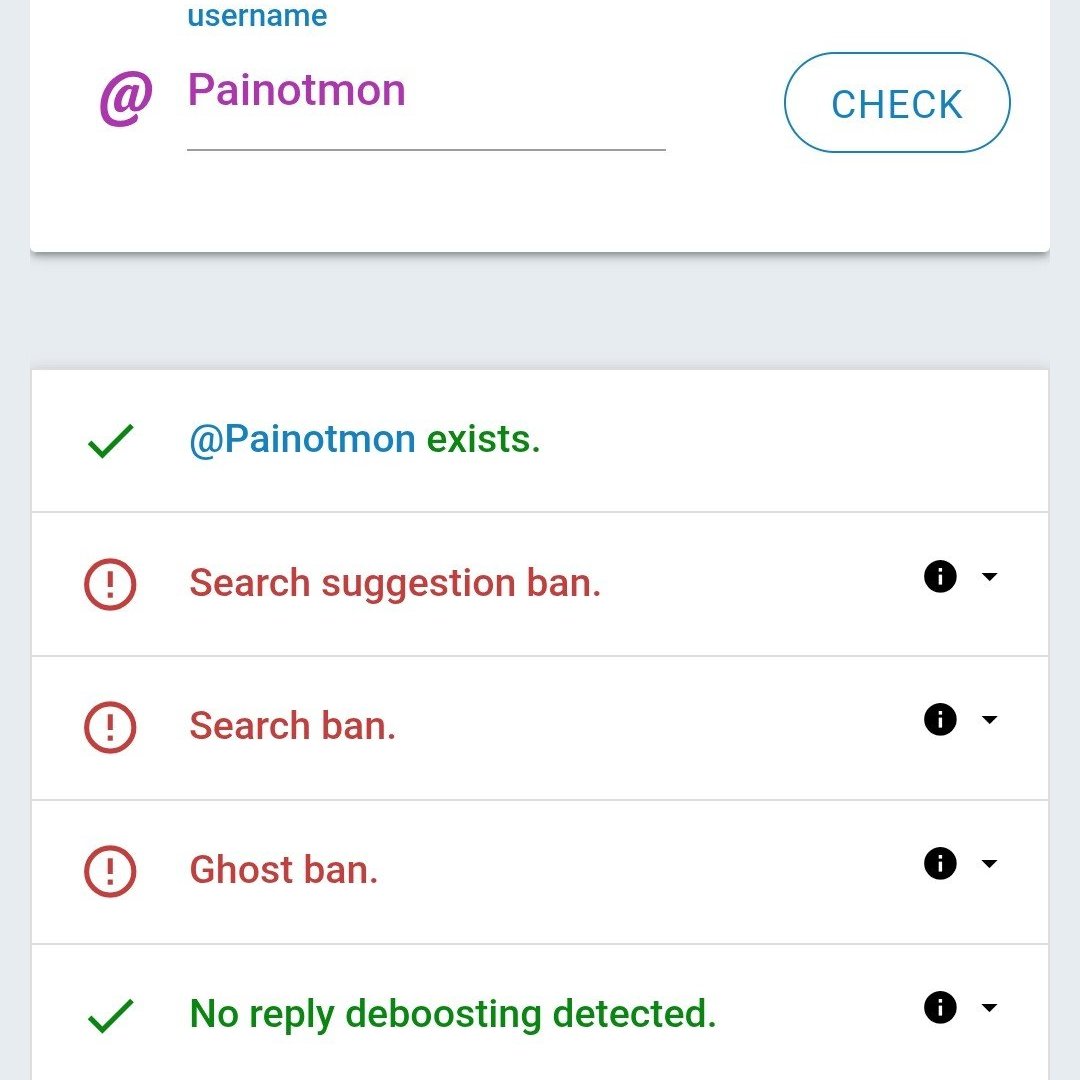Click green checkmark beside reply deboosting

tap(110, 1016)
